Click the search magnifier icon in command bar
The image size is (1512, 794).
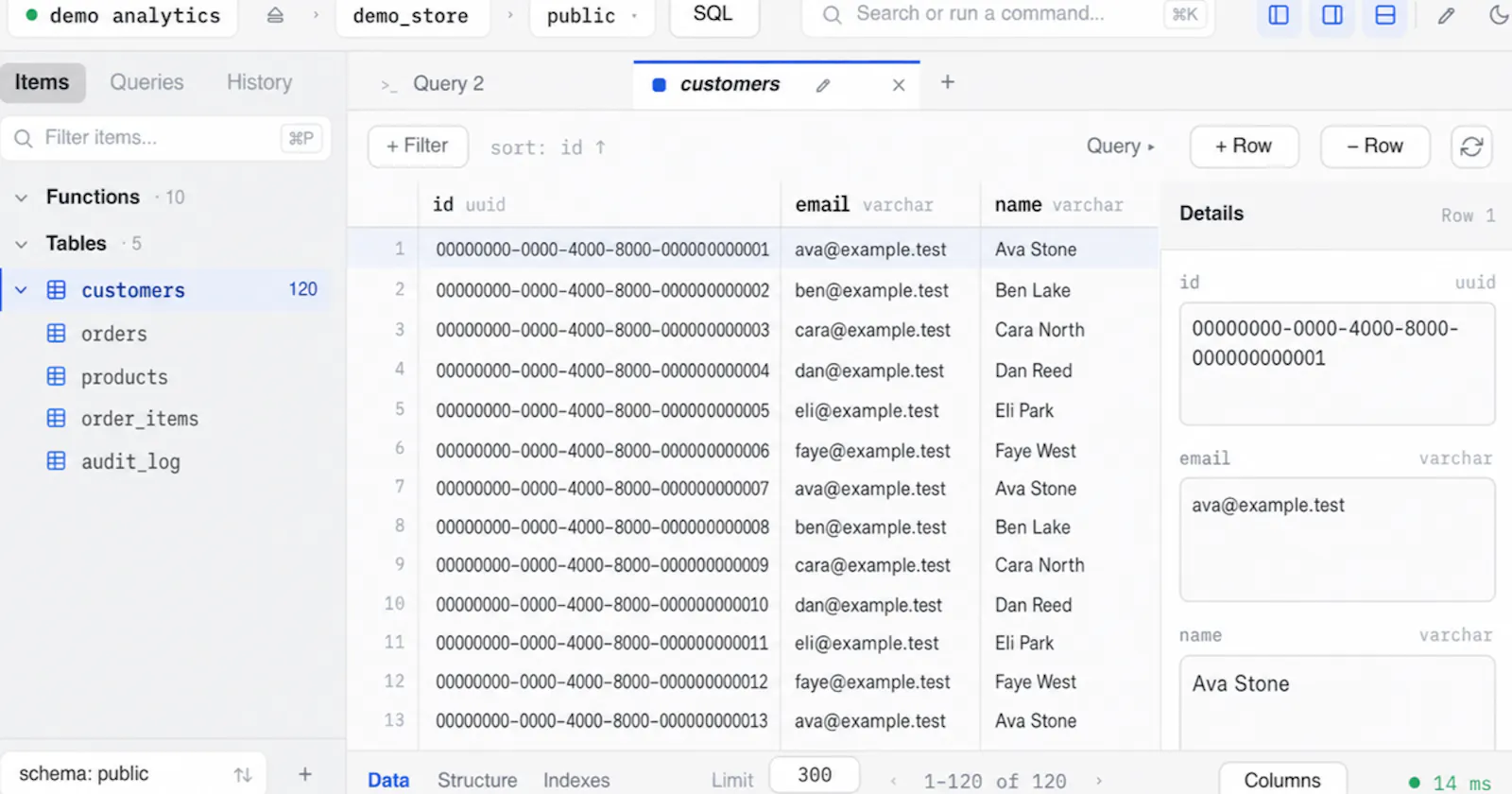[832, 14]
